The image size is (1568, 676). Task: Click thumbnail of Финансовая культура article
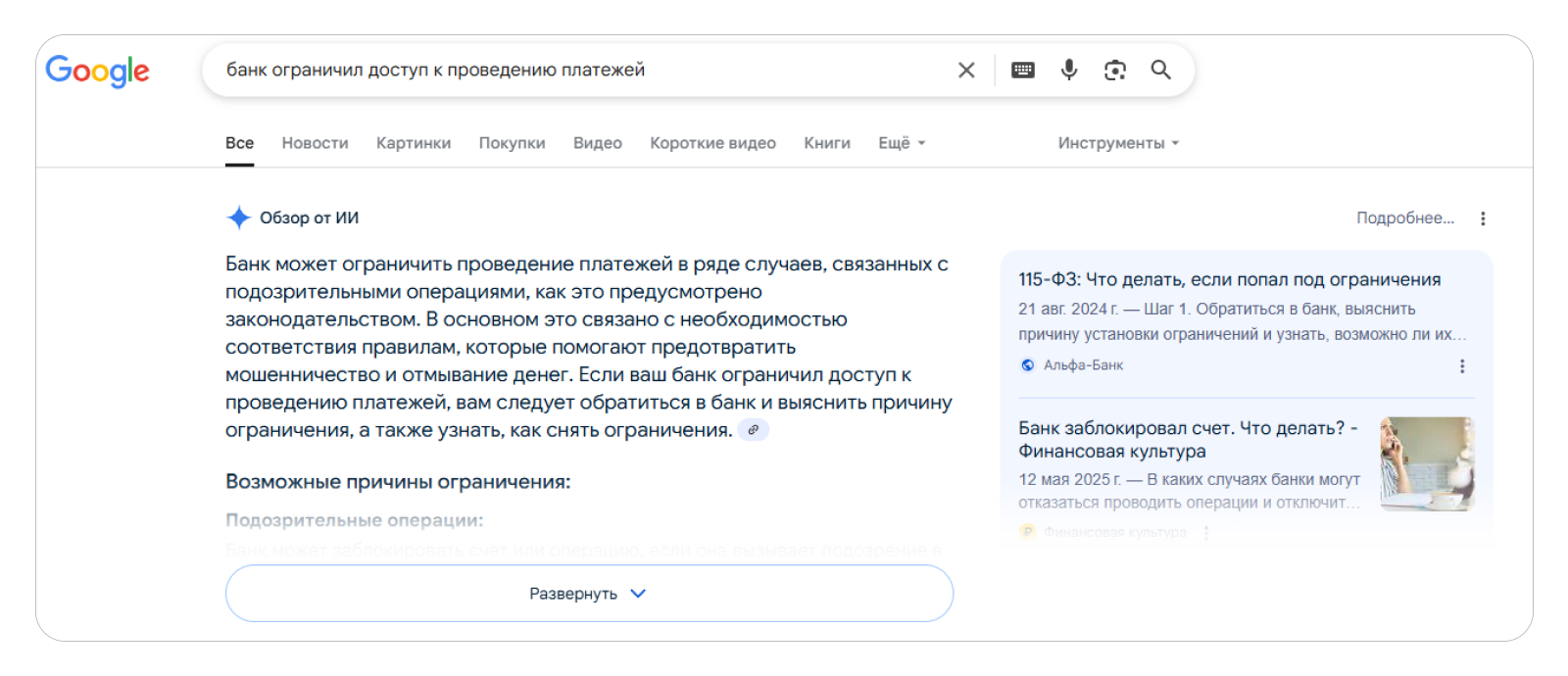coord(1427,463)
